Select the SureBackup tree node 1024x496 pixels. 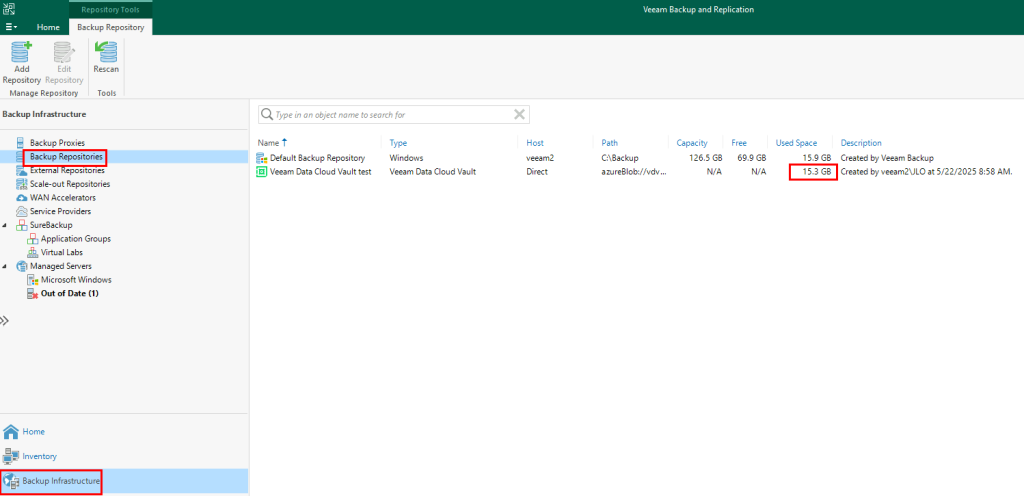(51, 225)
